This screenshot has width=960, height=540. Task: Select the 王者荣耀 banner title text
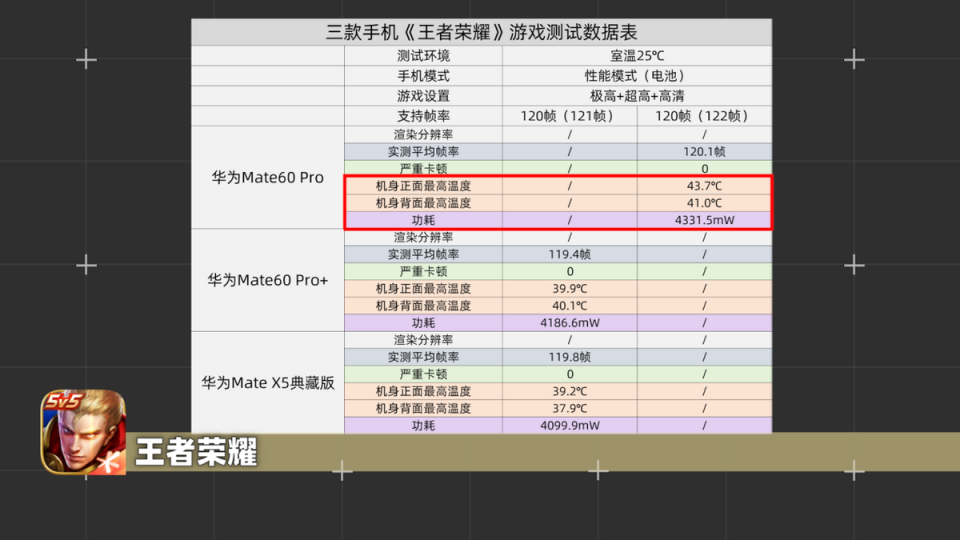(197, 452)
